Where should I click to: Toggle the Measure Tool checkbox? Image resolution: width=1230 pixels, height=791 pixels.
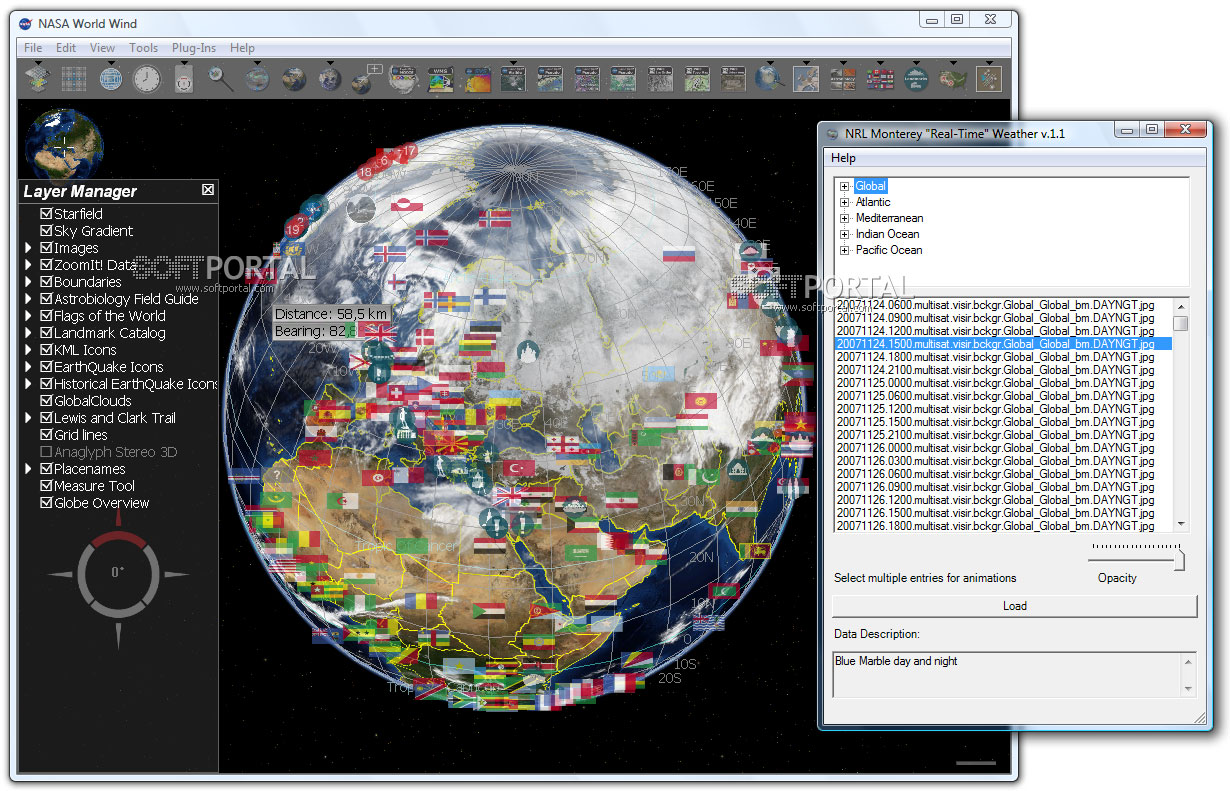point(46,486)
